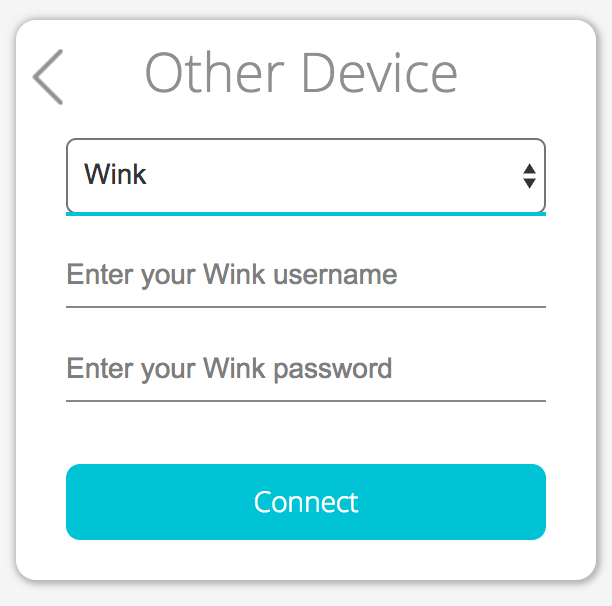Go back using the left chevron icon
The height and width of the screenshot is (606, 612).
pos(48,76)
